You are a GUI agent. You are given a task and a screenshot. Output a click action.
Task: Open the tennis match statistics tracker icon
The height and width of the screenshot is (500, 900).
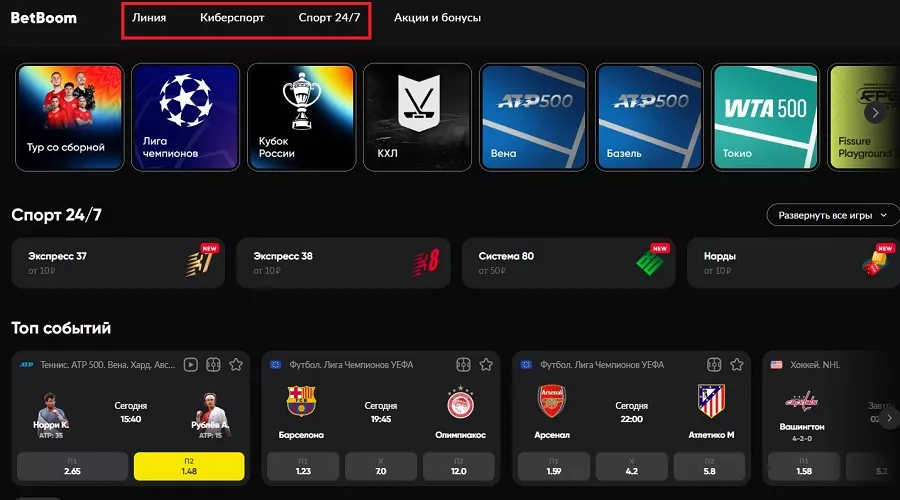pyautogui.click(x=213, y=365)
